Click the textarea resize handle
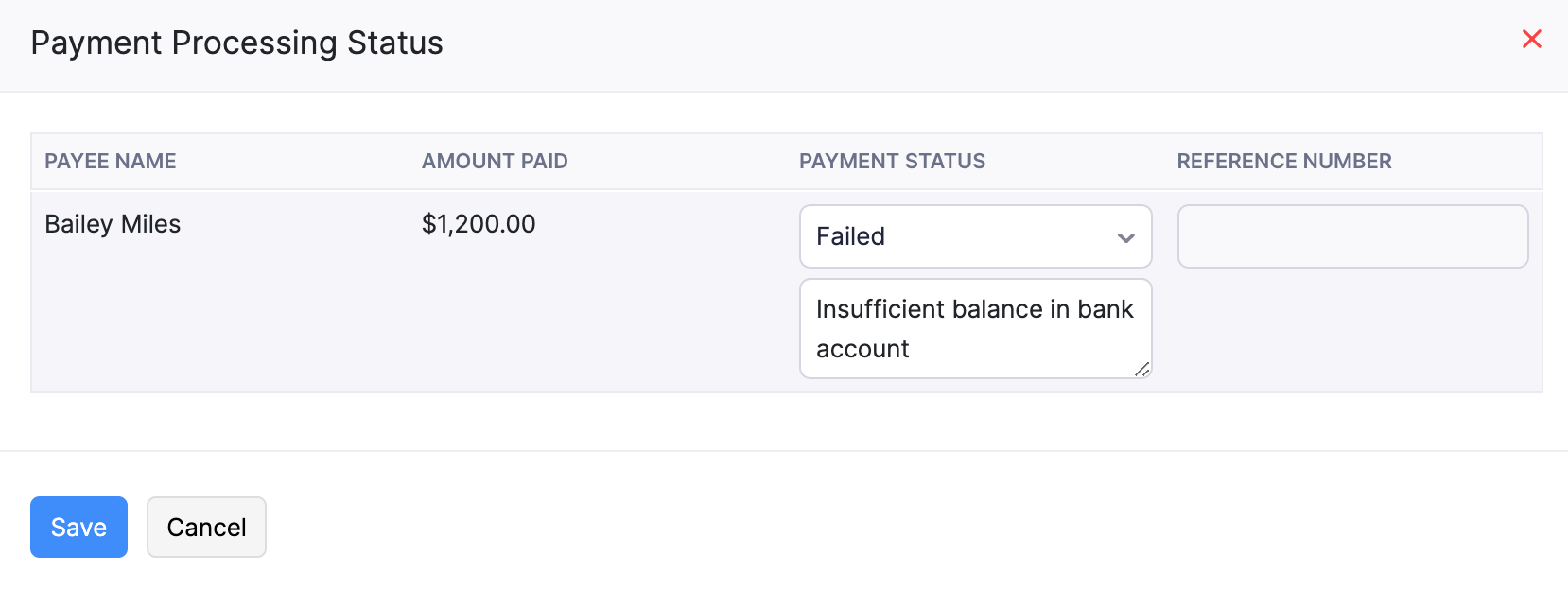Viewport: 1568px width, 590px height. coord(1143,370)
